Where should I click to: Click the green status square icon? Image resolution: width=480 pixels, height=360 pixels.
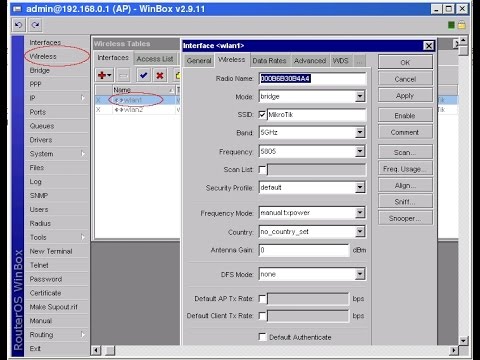coord(451,25)
